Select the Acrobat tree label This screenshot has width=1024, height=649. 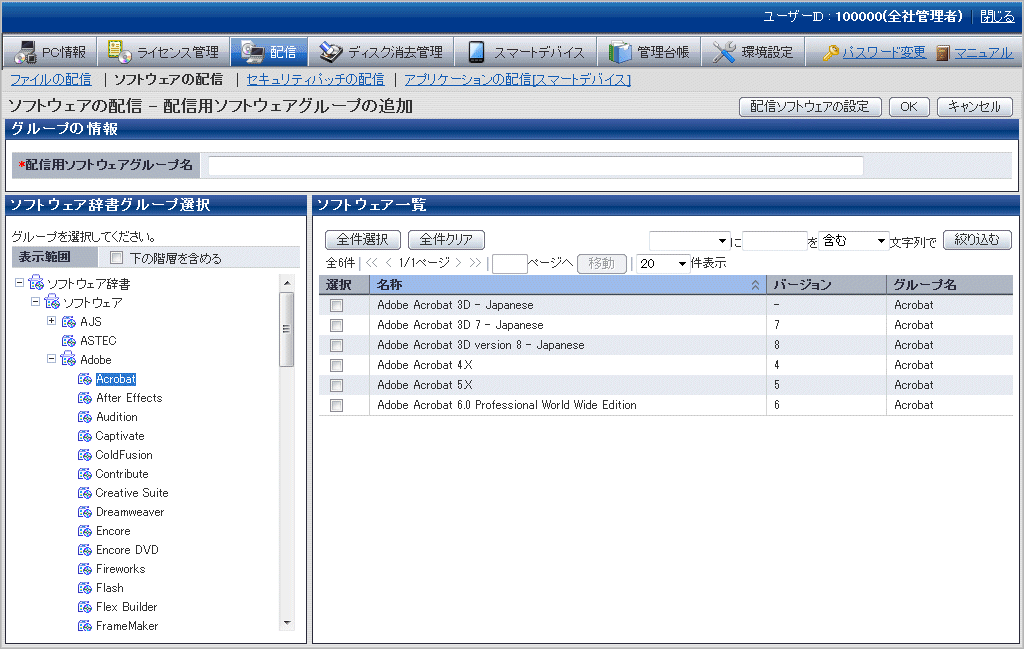click(x=116, y=379)
